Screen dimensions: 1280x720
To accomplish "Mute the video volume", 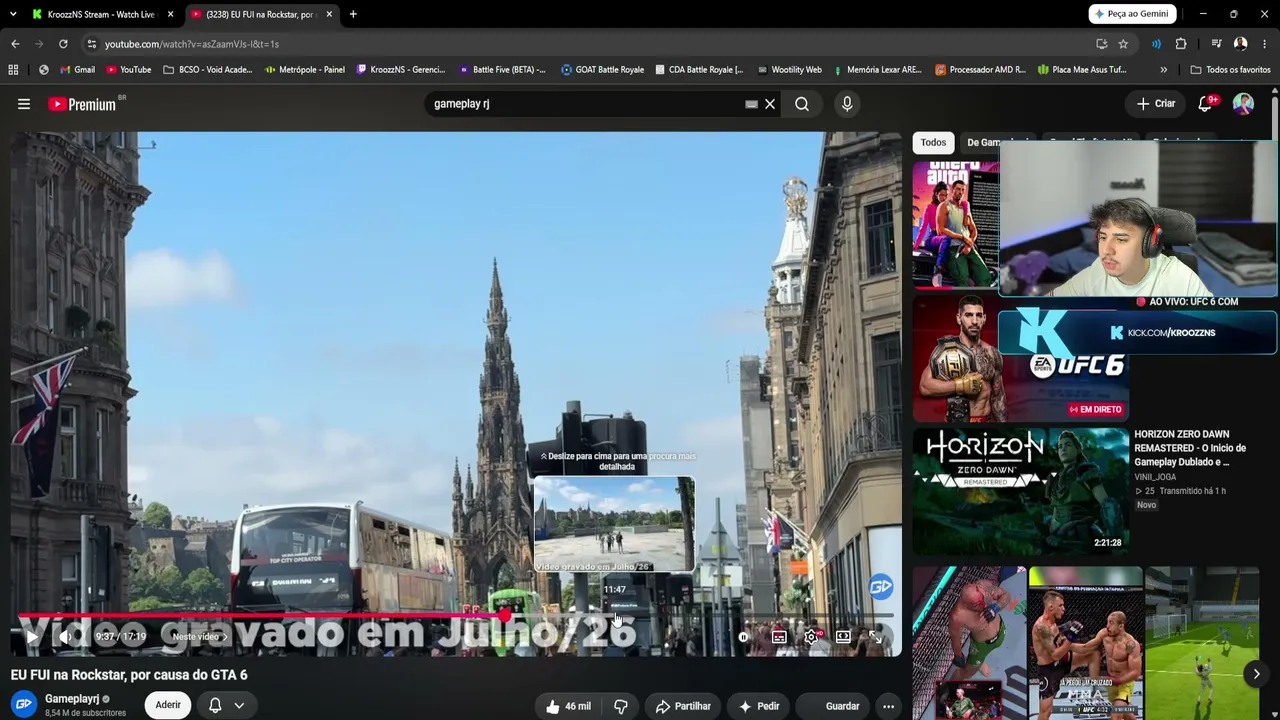I will [x=66, y=637].
